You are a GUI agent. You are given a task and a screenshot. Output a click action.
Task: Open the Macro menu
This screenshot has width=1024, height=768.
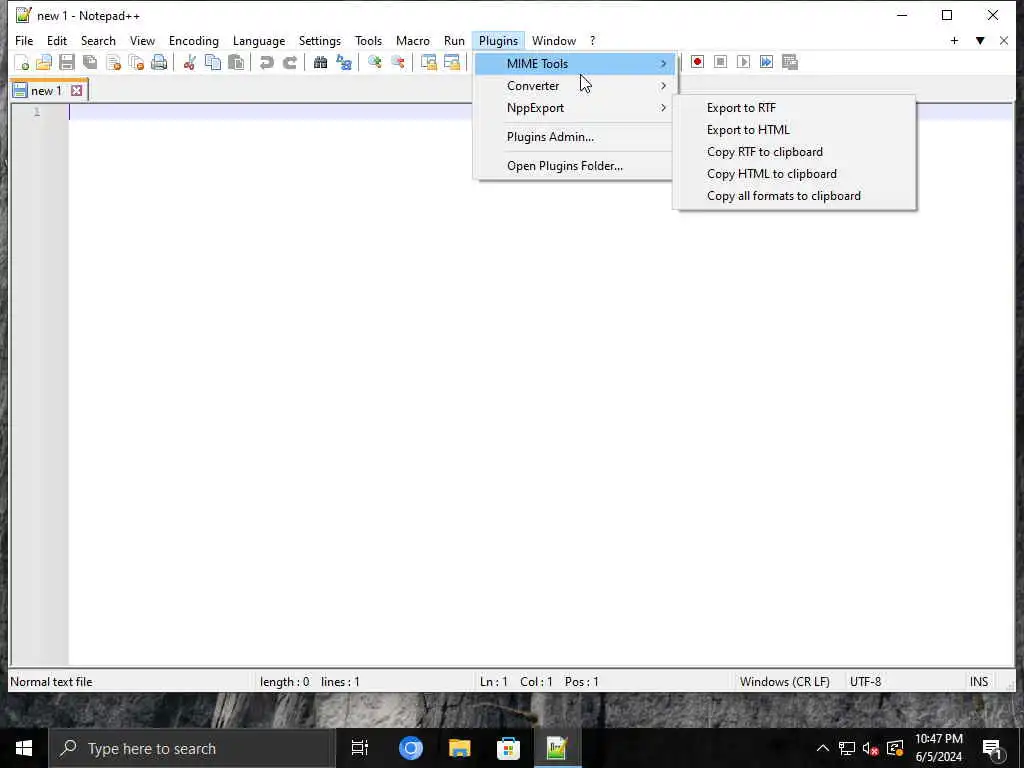coord(413,40)
